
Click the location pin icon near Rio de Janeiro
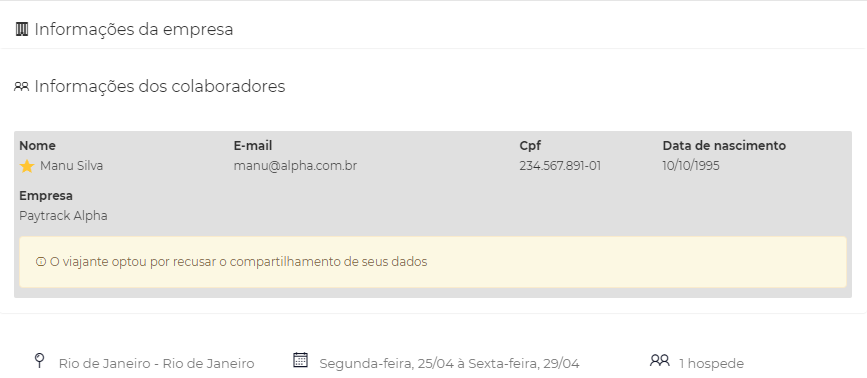pyautogui.click(x=39, y=361)
